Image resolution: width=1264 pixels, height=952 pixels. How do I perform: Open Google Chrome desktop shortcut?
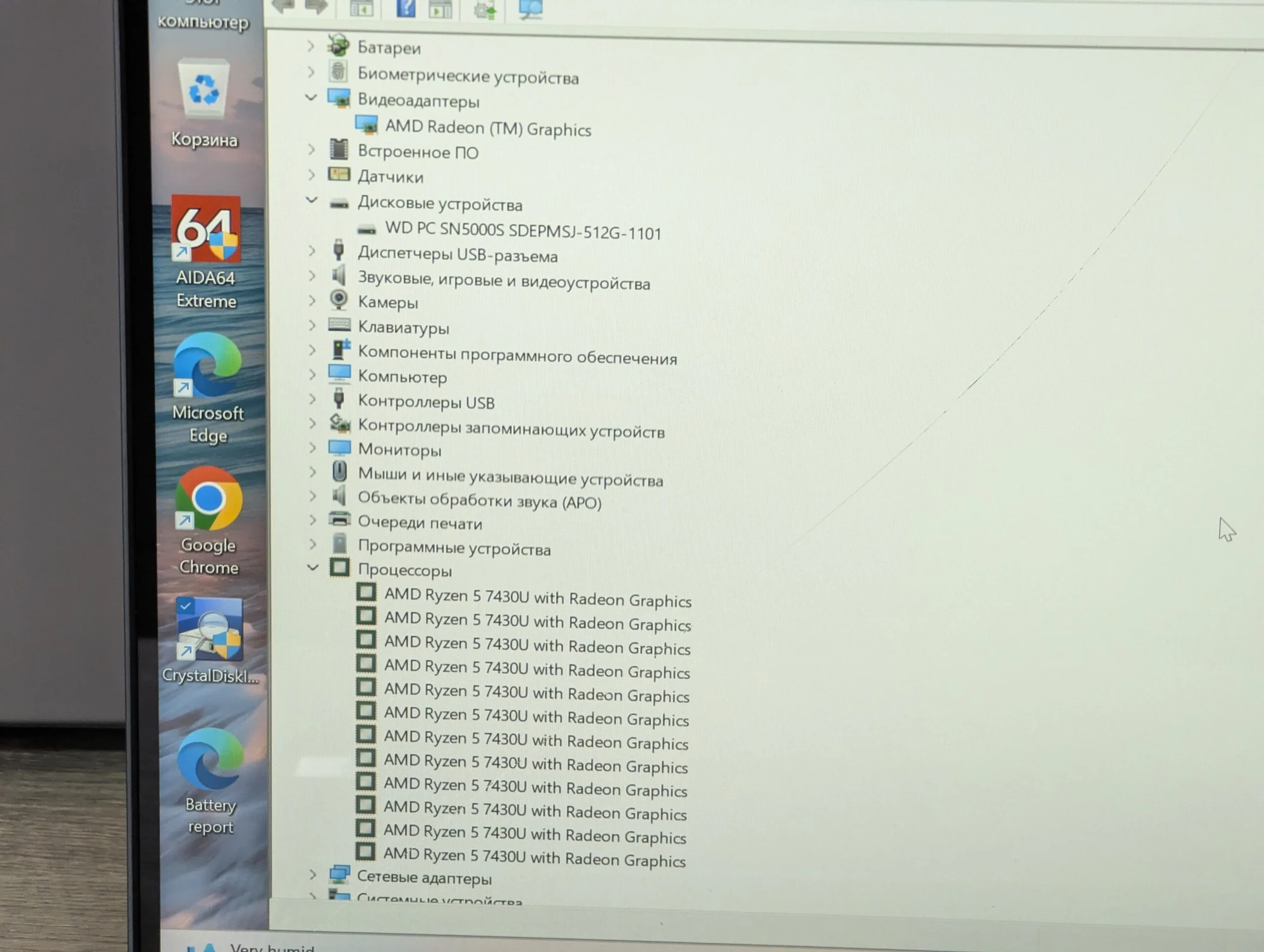click(x=209, y=521)
